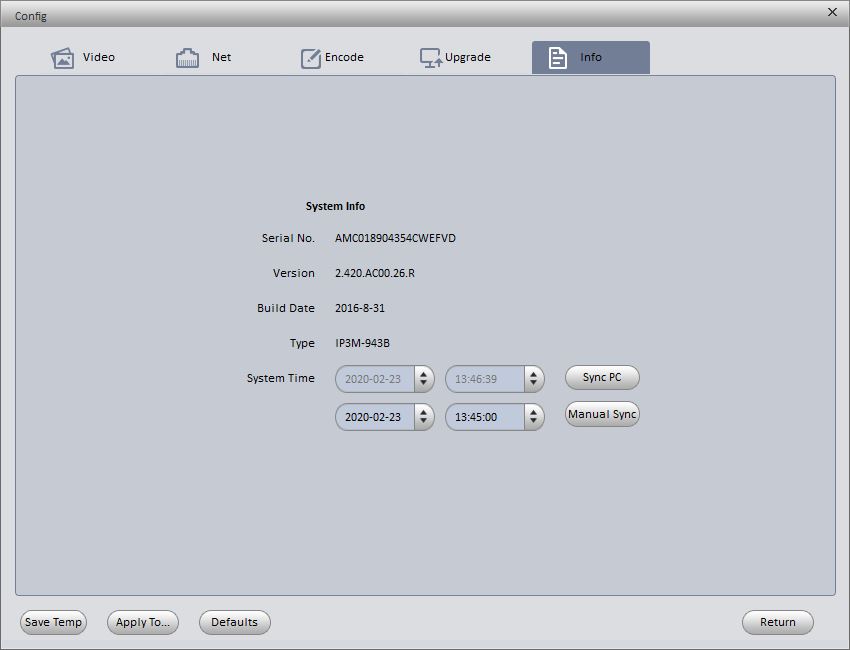Image resolution: width=850 pixels, height=650 pixels.
Task: Click the System Time label
Action: coord(281,378)
